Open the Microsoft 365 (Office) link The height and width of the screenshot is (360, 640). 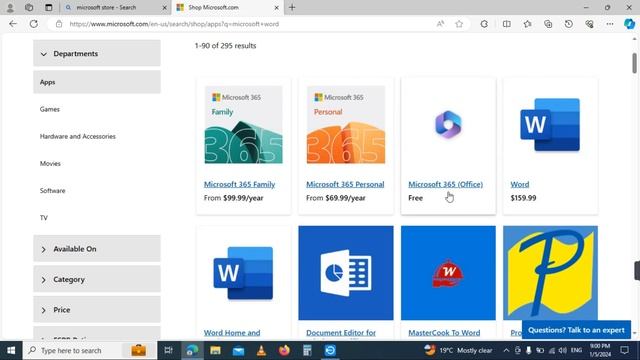pos(446,184)
